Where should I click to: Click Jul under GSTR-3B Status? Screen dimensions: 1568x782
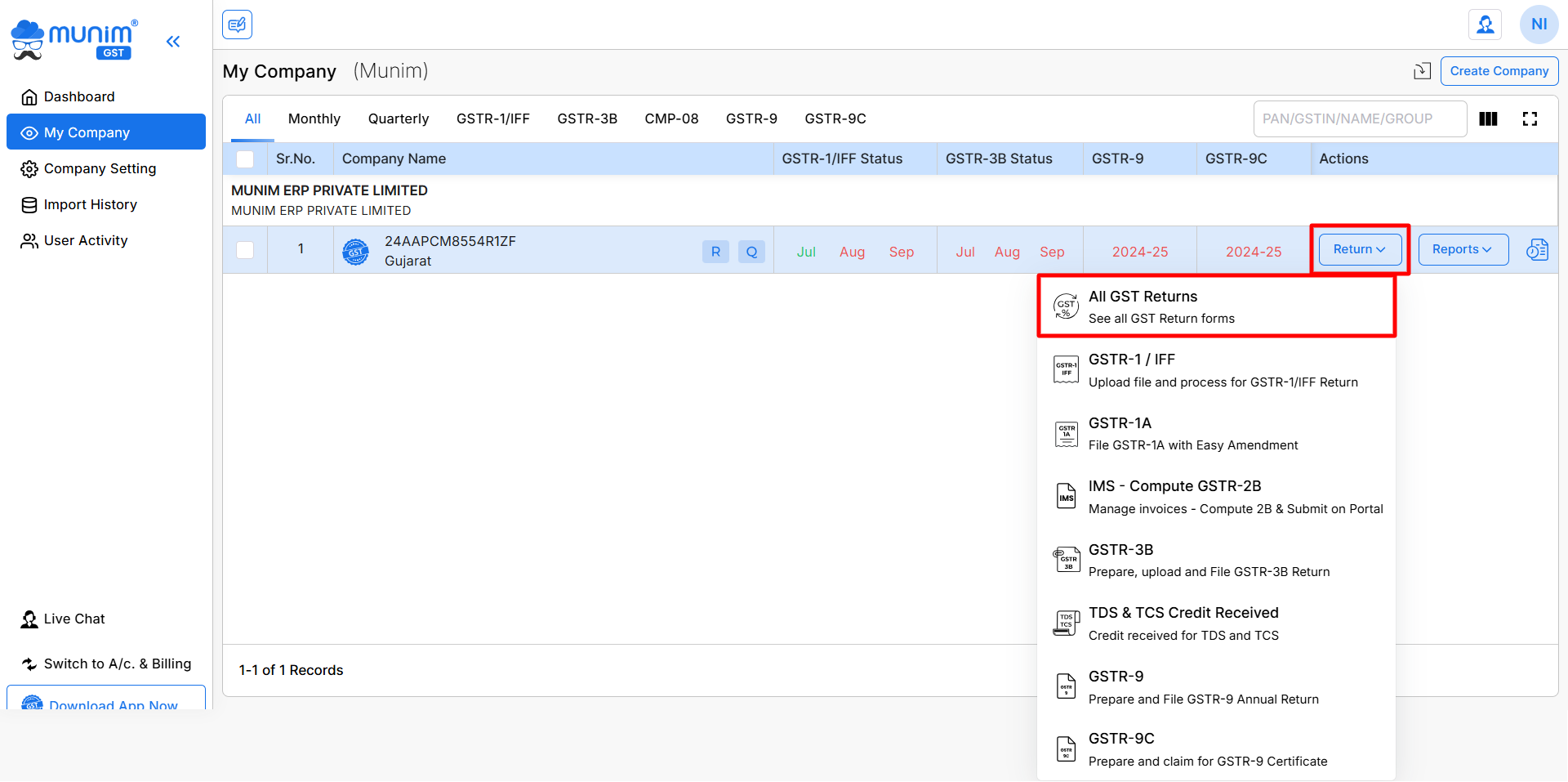coord(965,252)
